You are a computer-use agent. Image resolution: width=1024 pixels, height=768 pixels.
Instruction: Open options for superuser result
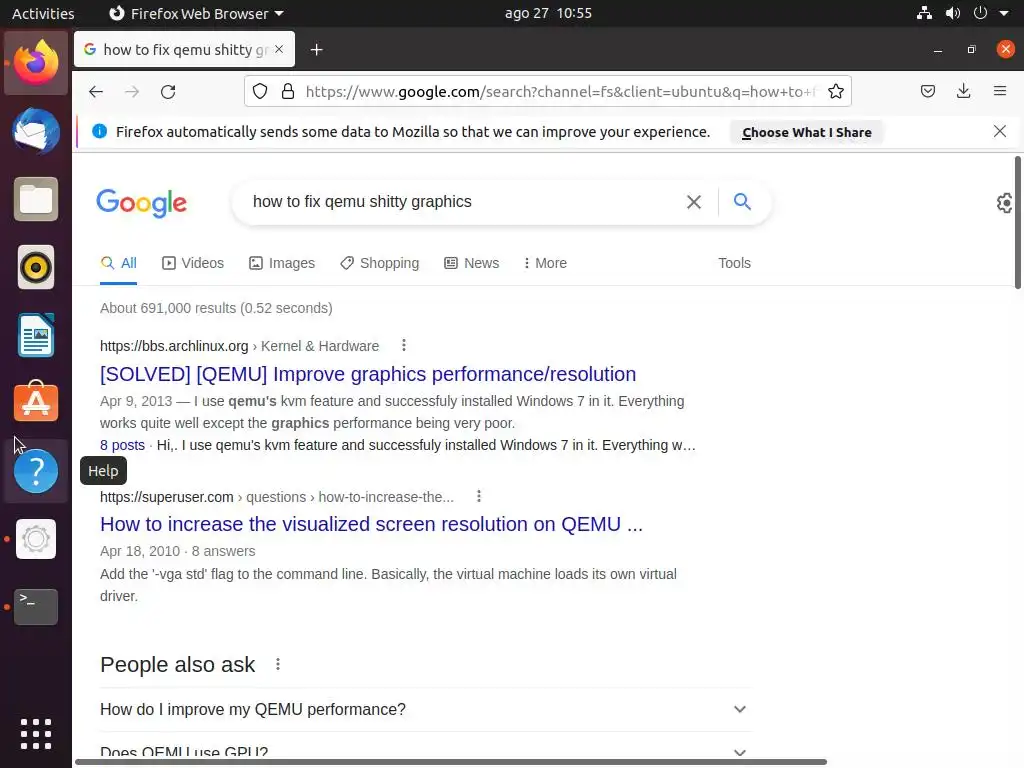(x=479, y=496)
